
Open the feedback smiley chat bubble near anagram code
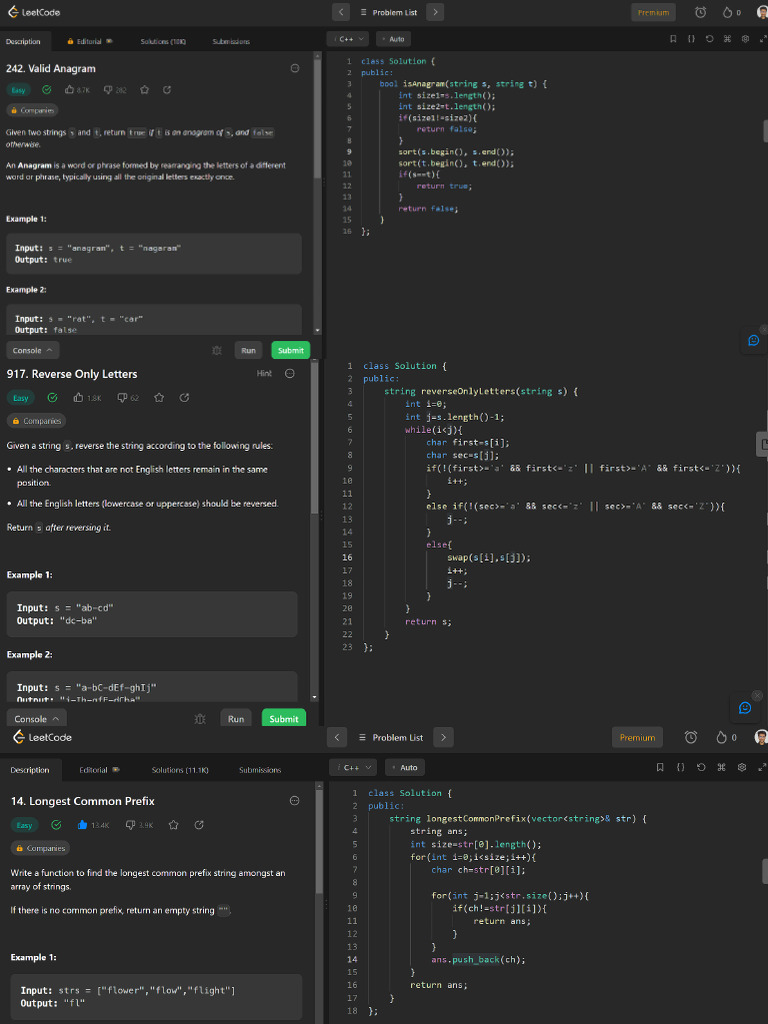754,340
